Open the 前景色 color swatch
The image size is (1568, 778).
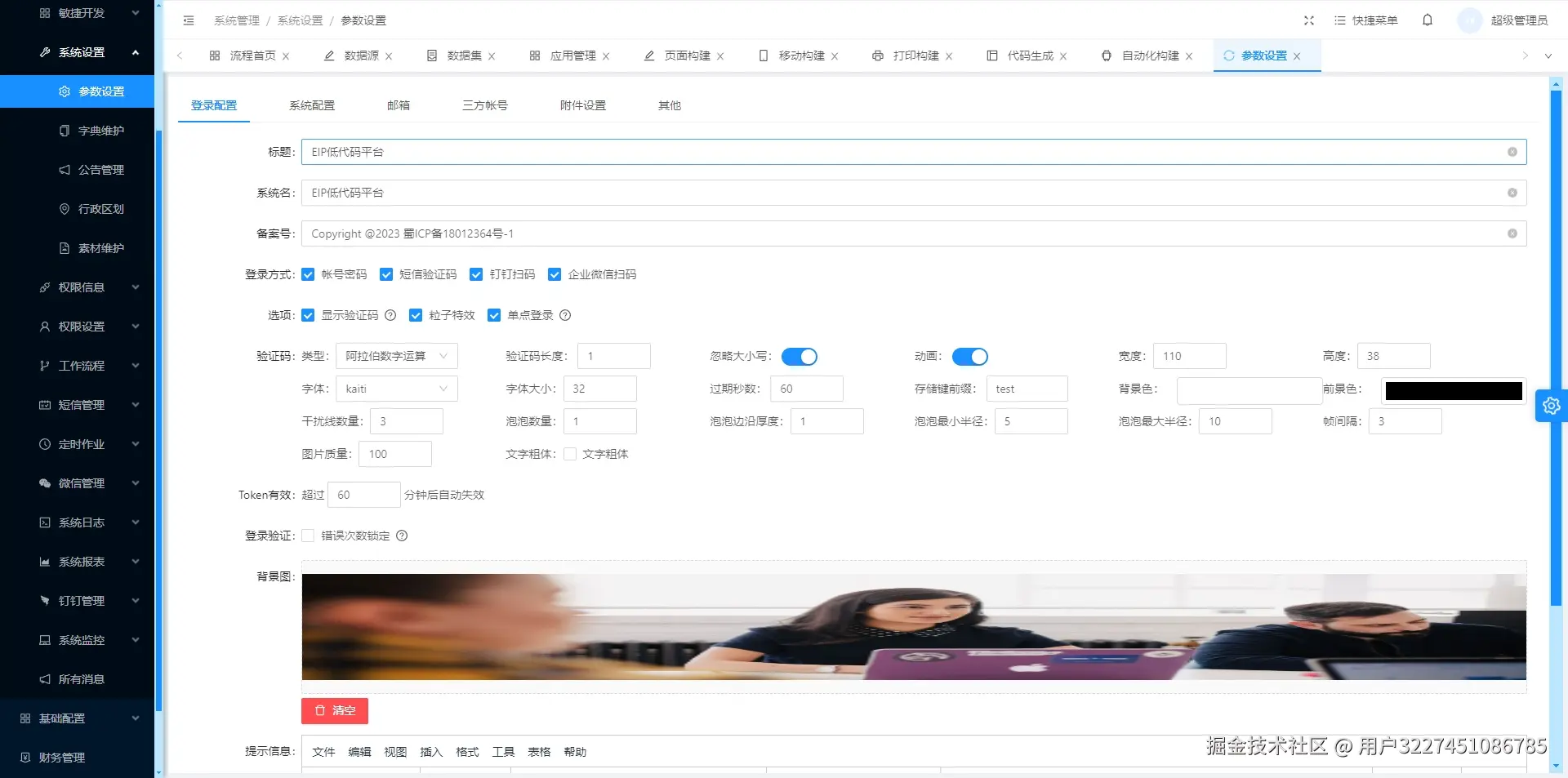point(1453,390)
